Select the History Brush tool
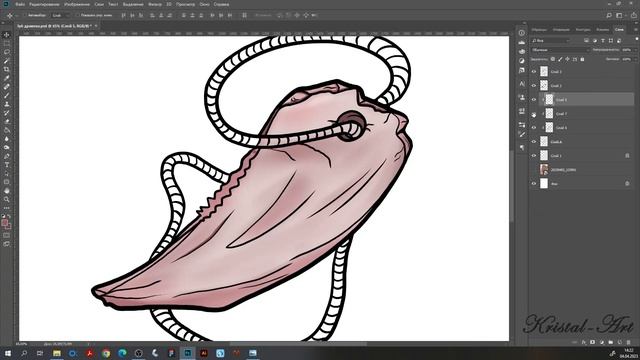 pos(7,113)
